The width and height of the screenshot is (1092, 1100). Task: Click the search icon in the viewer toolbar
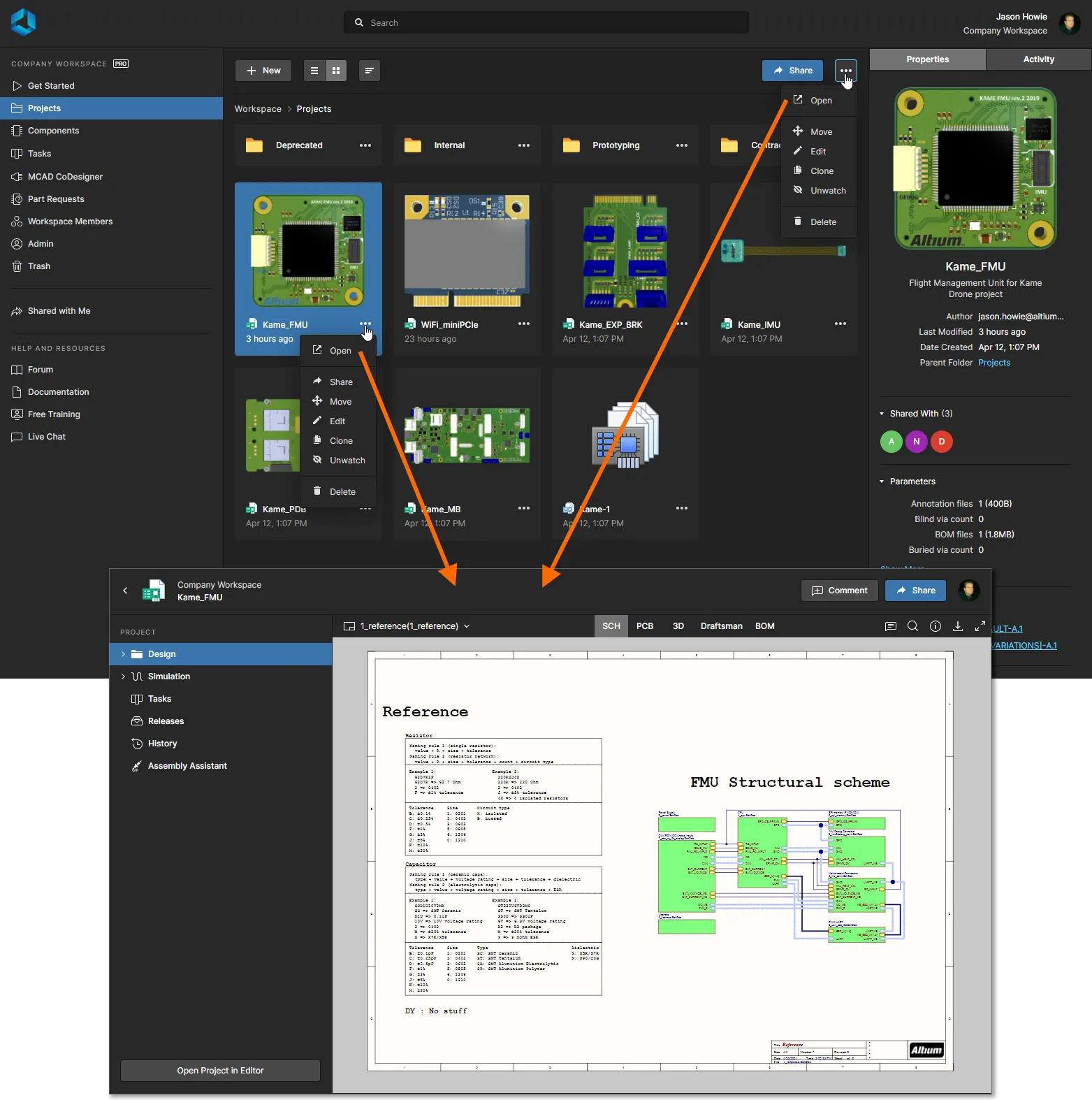912,626
